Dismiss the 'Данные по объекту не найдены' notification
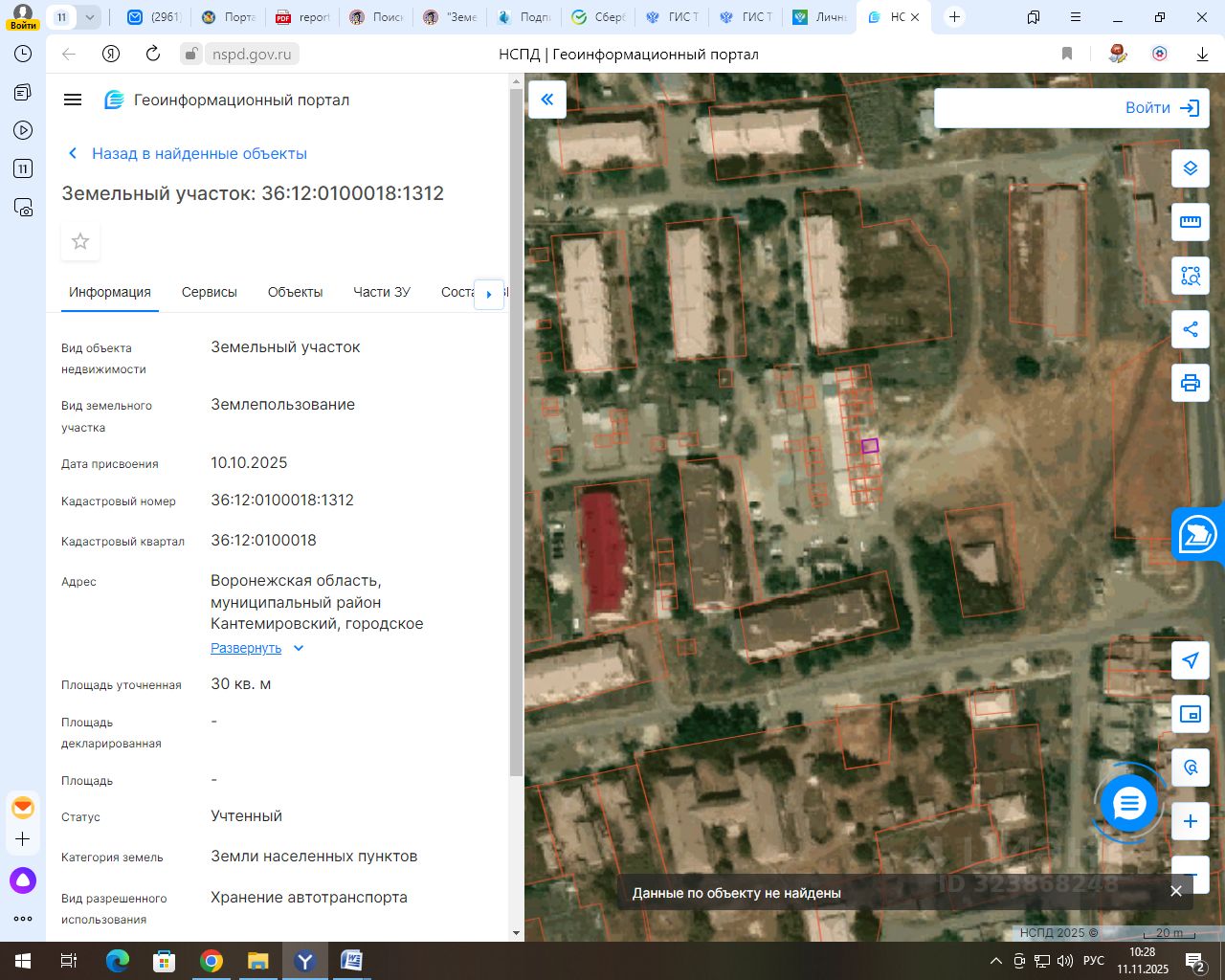Screen dimensions: 1225x980 [x=1176, y=891]
